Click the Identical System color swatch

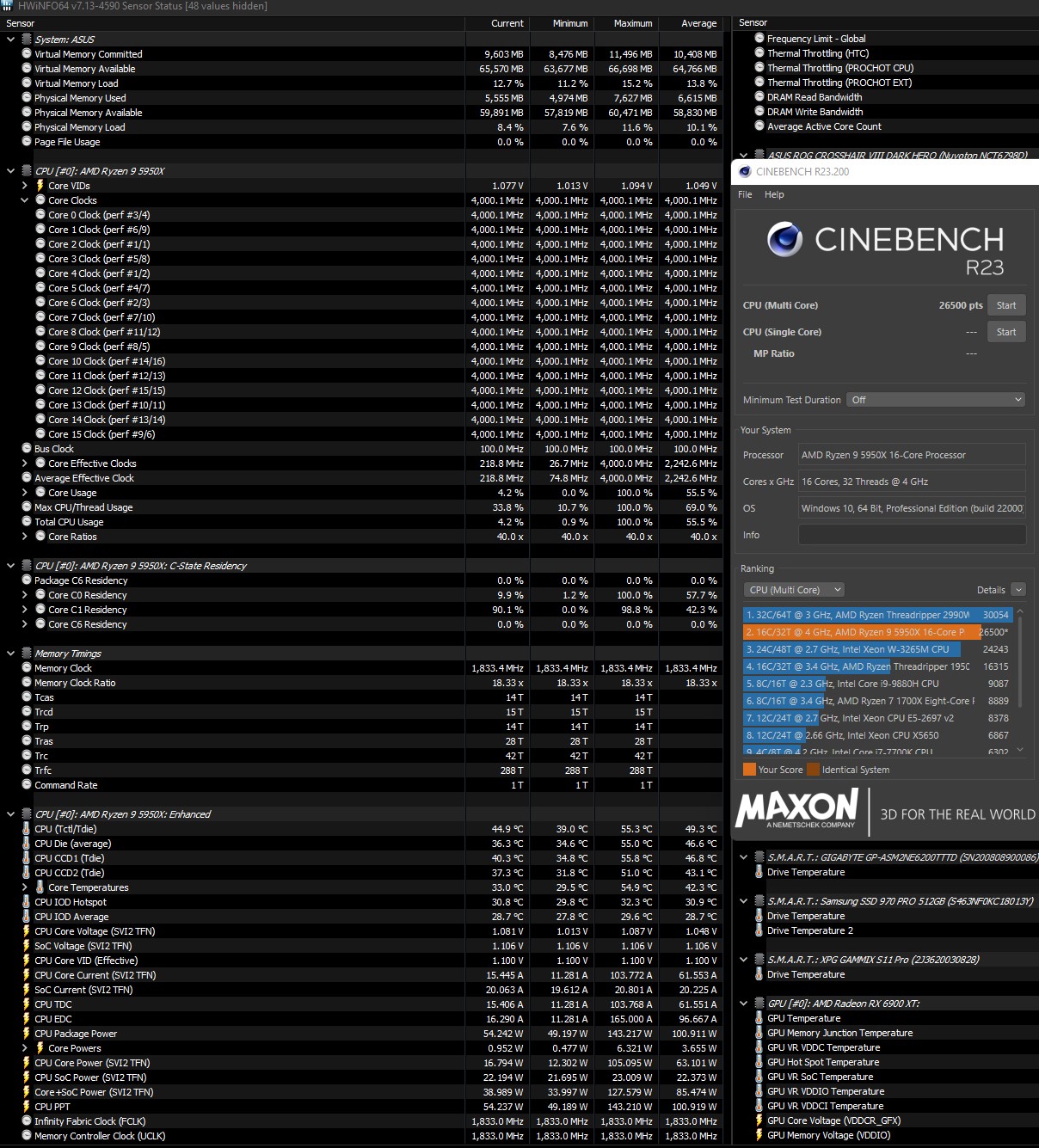813,770
